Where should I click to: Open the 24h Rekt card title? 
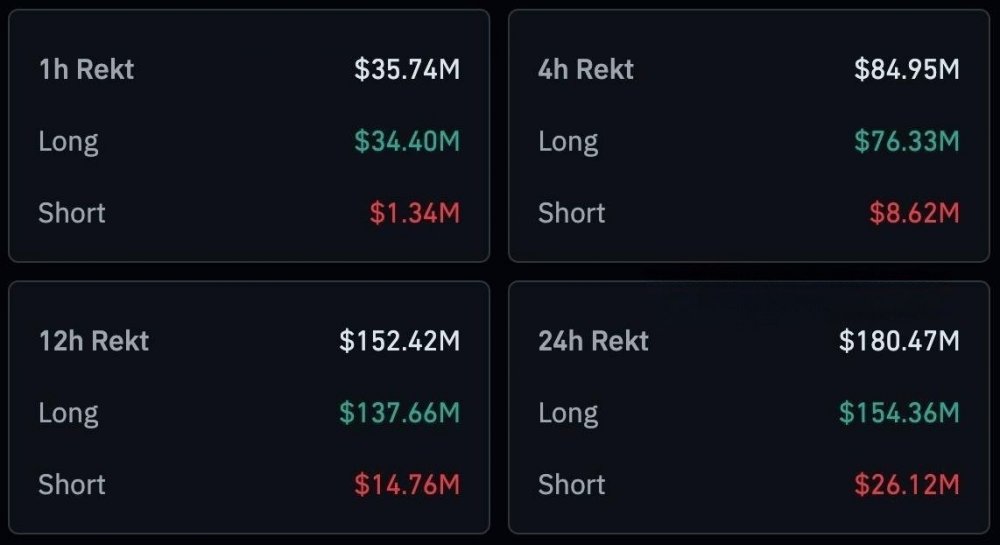[x=593, y=341]
